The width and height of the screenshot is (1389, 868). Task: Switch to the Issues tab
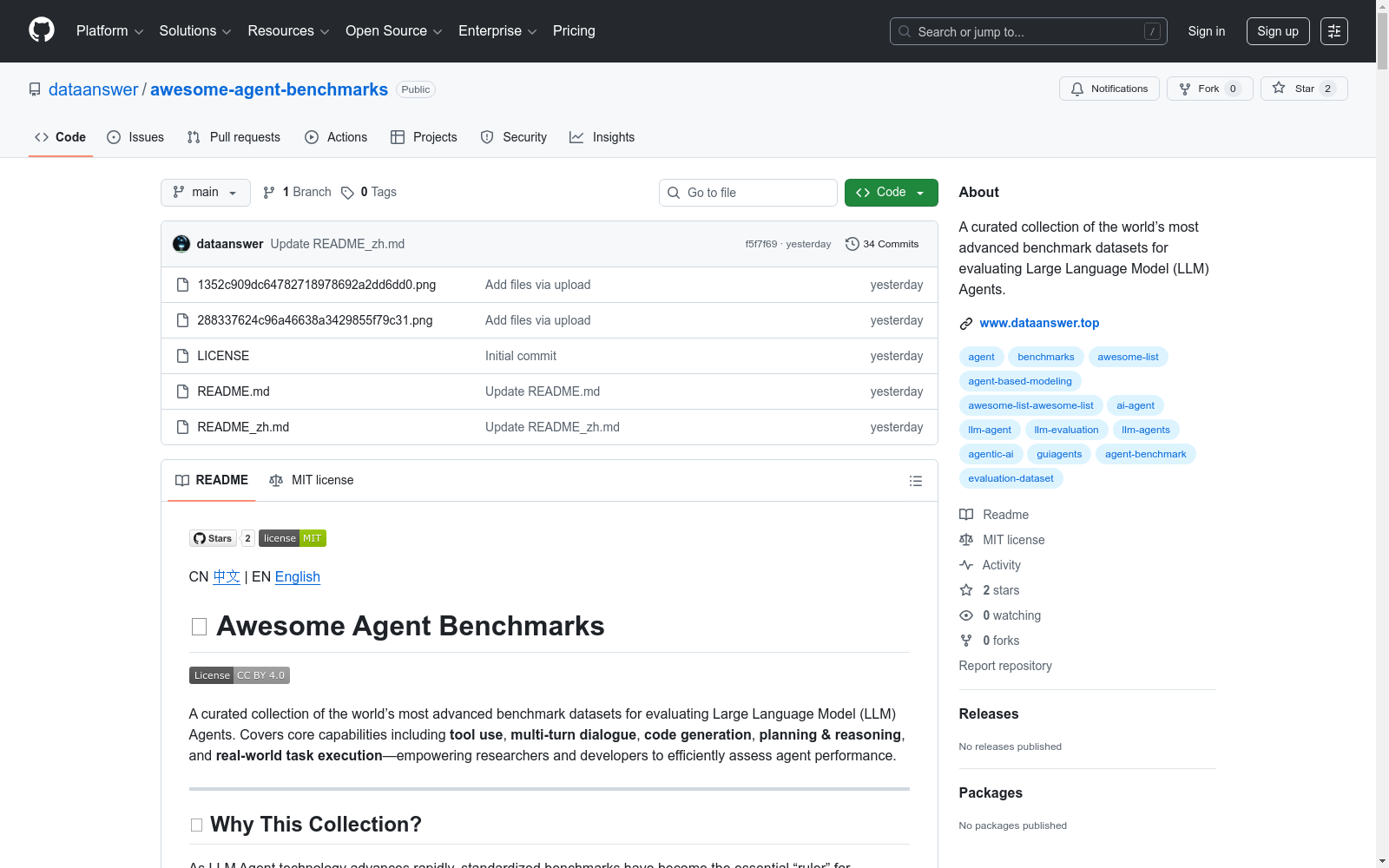point(135,137)
